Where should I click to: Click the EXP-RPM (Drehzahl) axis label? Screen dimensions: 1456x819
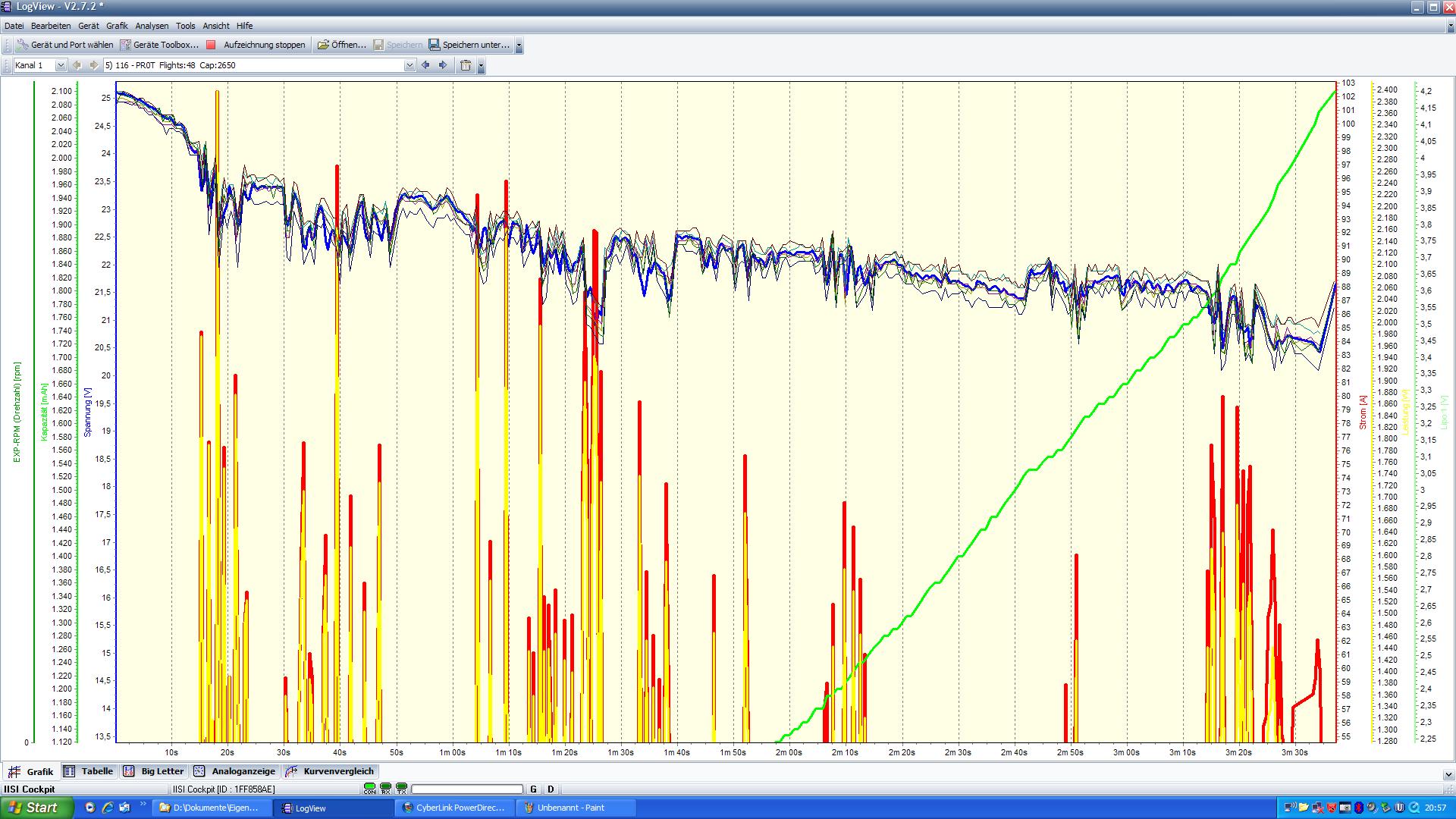(x=17, y=412)
